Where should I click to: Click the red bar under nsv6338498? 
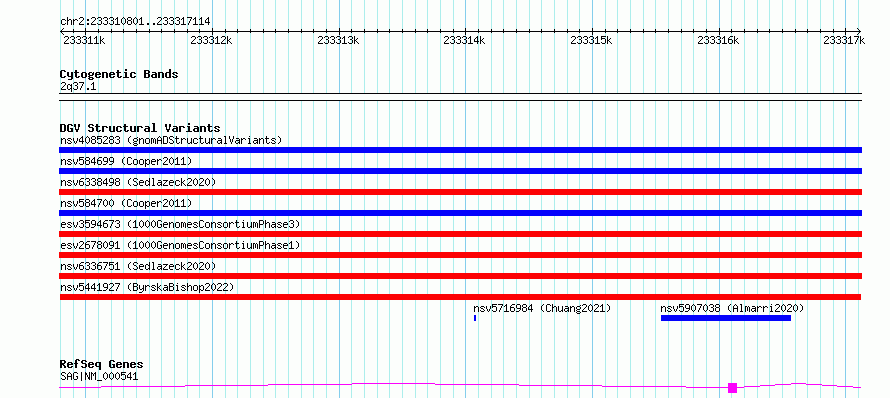click(460, 192)
